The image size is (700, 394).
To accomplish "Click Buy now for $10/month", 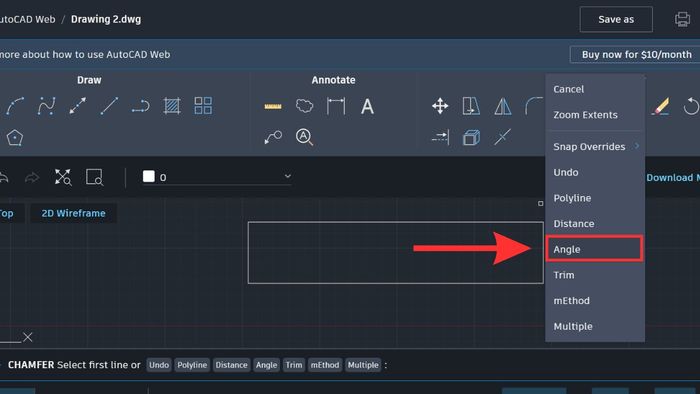I will click(x=636, y=54).
